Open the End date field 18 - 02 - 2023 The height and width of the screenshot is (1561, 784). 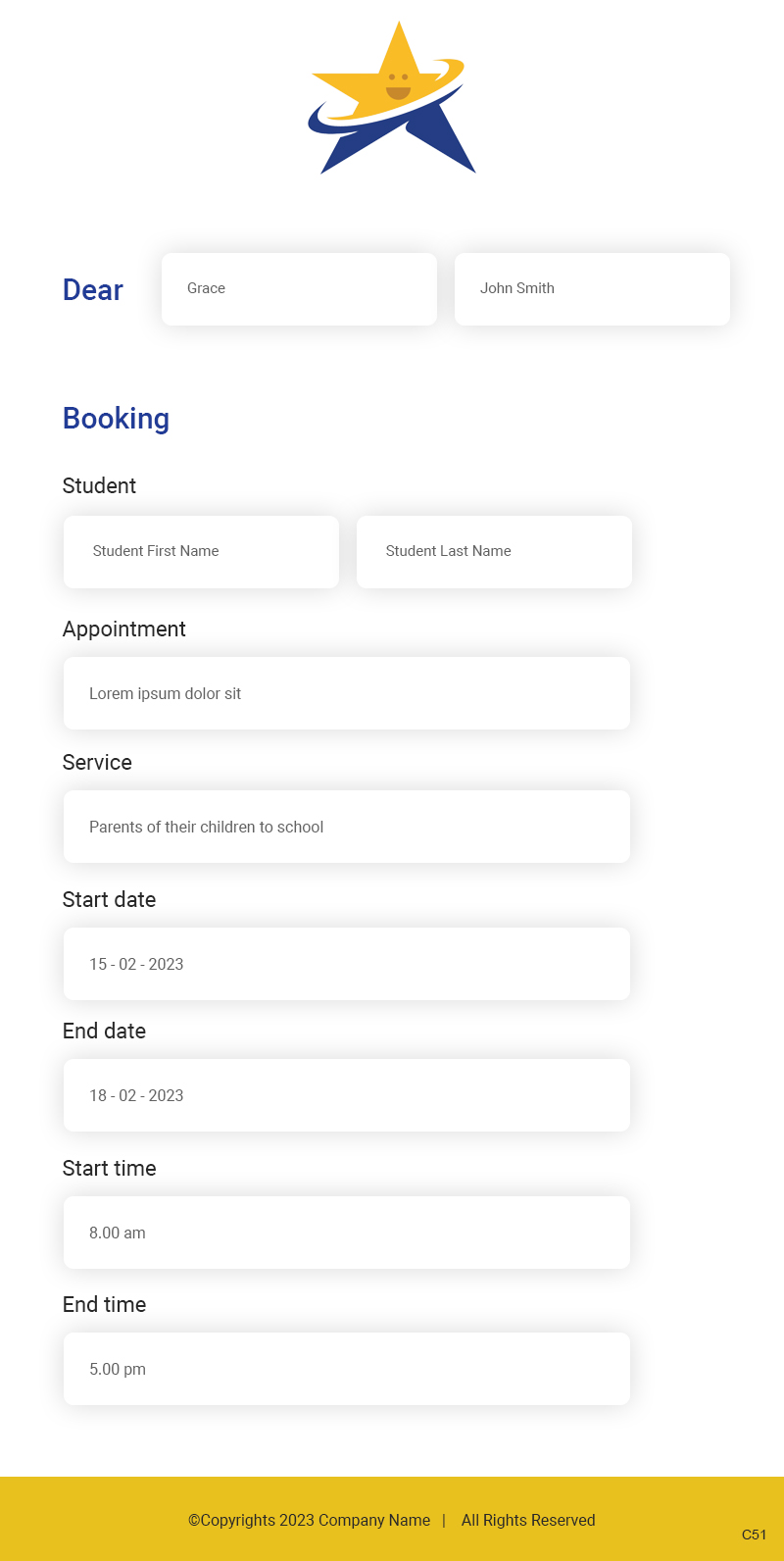(346, 1095)
